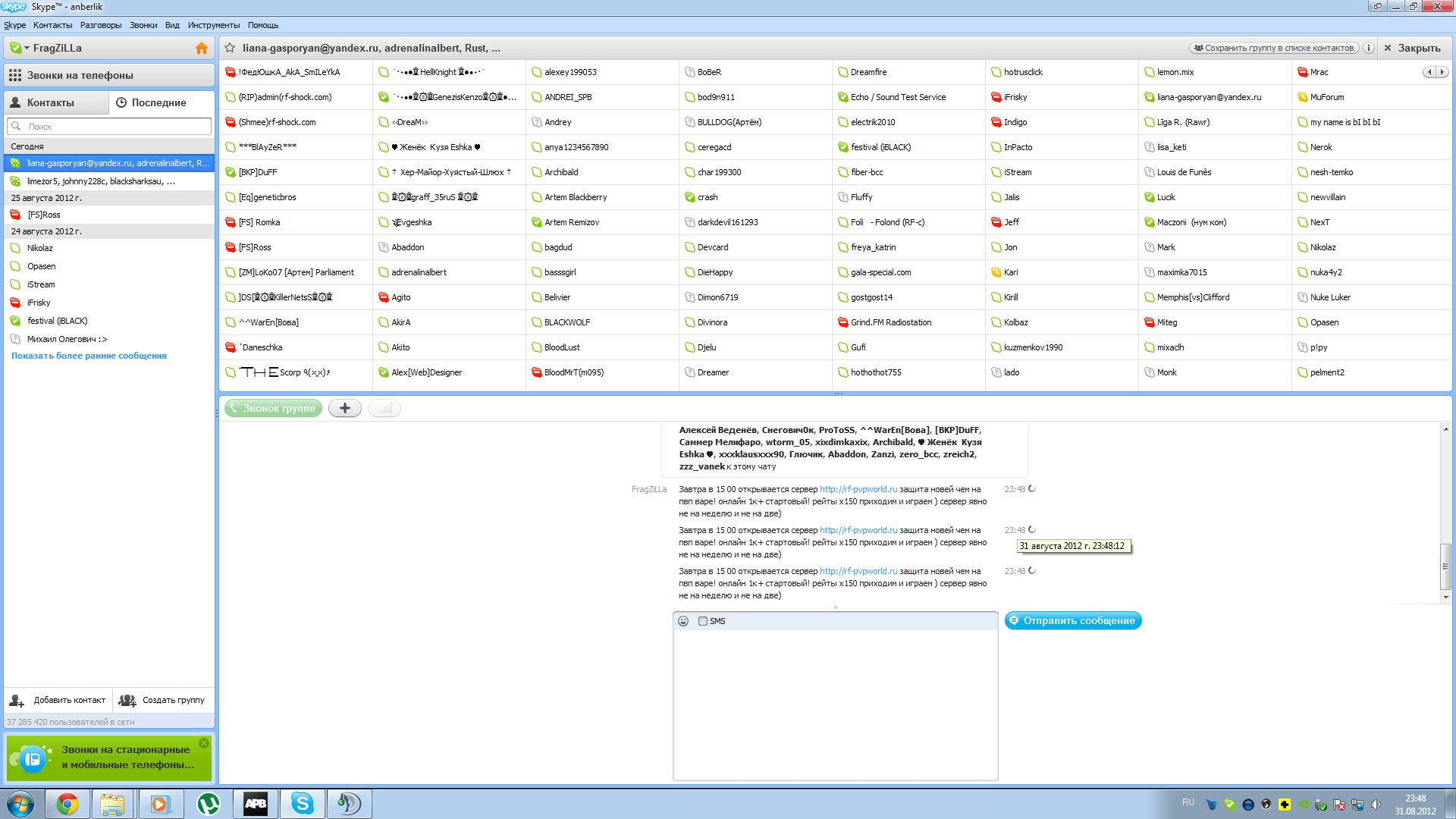Show earlier messages link

89,356
